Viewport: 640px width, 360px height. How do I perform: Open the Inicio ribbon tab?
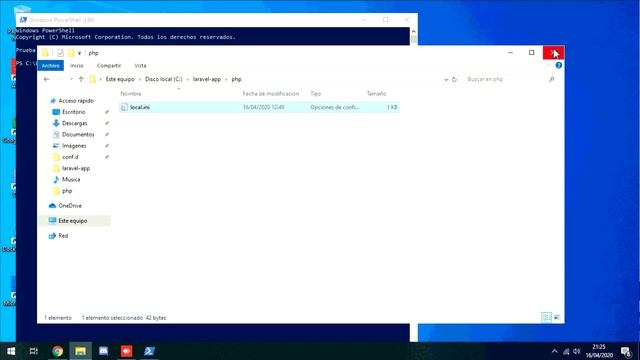tap(77, 66)
